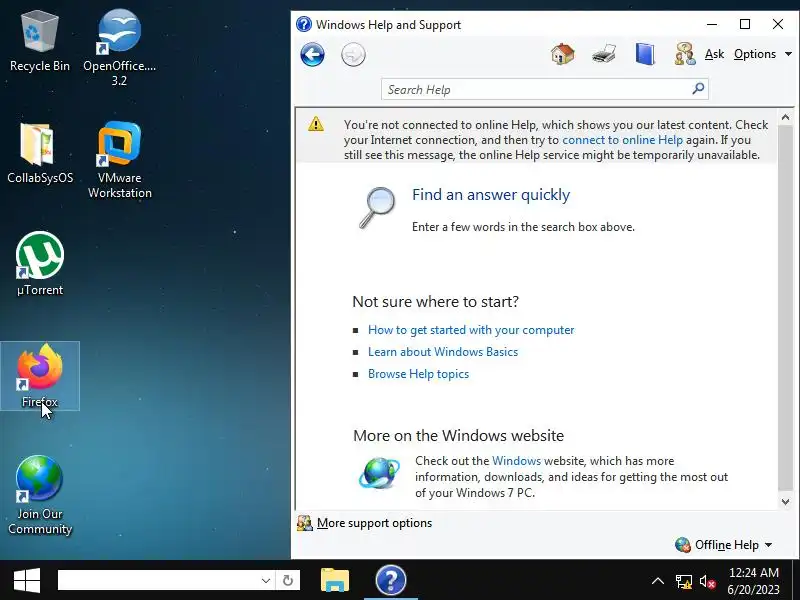The width and height of the screenshot is (800, 600).
Task: Click the yellow warning icon
Action: coord(316,124)
